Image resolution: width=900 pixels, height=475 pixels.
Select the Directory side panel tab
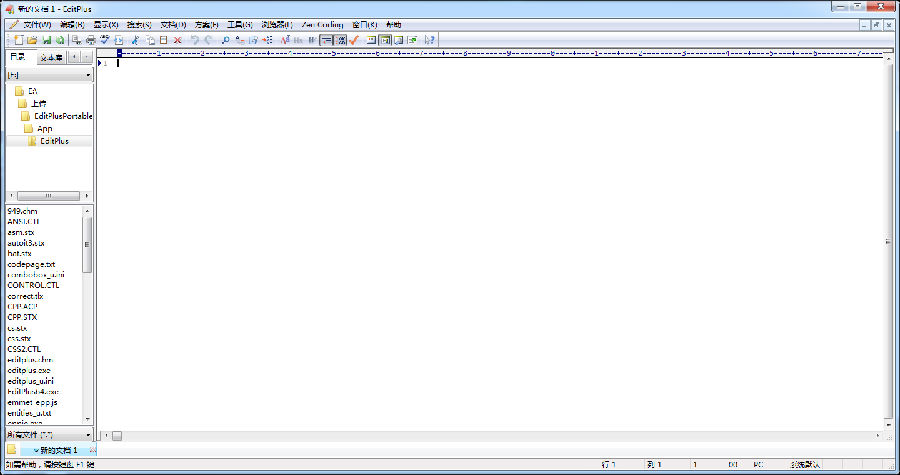coord(19,56)
